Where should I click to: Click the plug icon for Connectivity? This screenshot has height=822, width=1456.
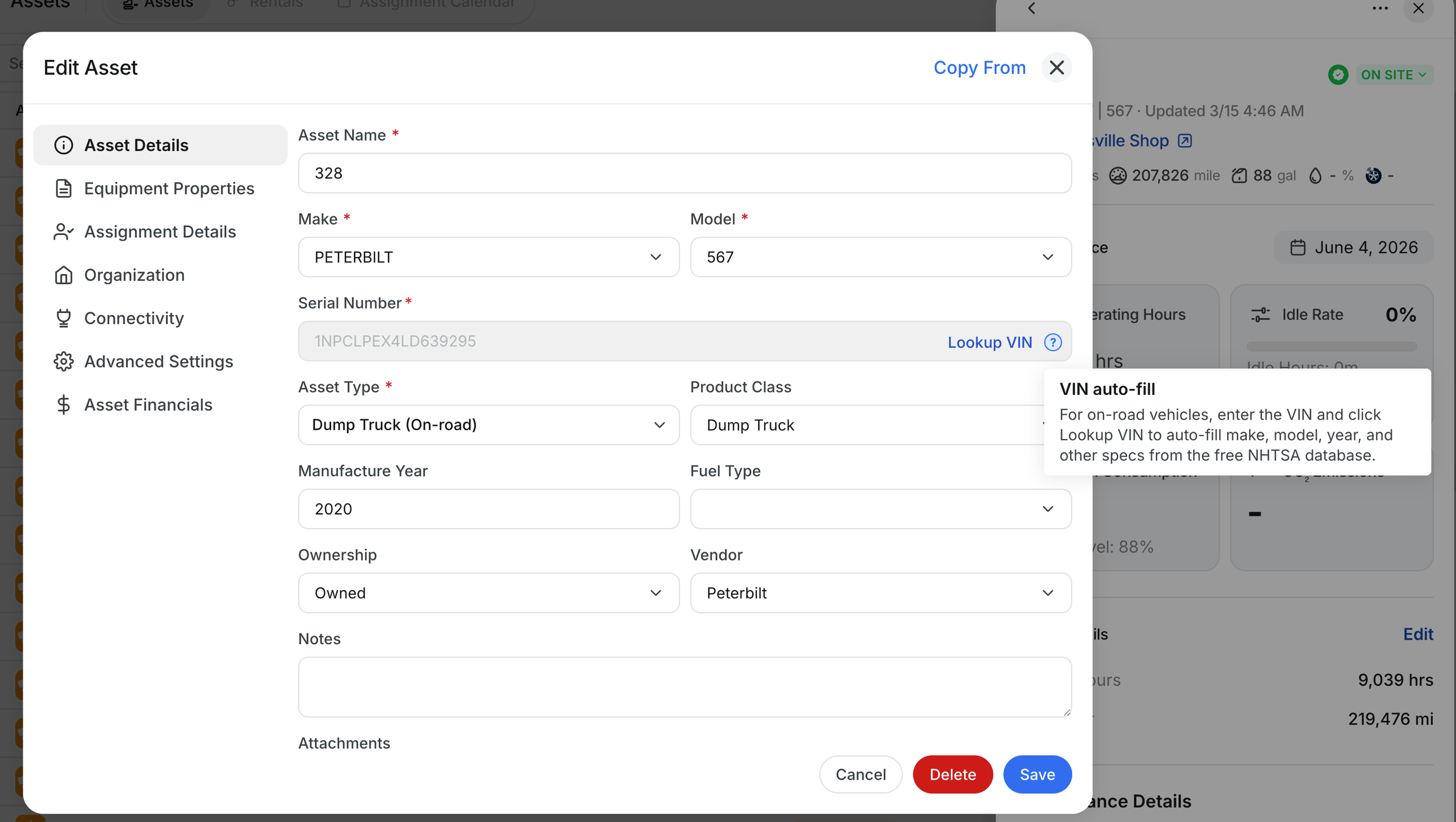pyautogui.click(x=63, y=318)
